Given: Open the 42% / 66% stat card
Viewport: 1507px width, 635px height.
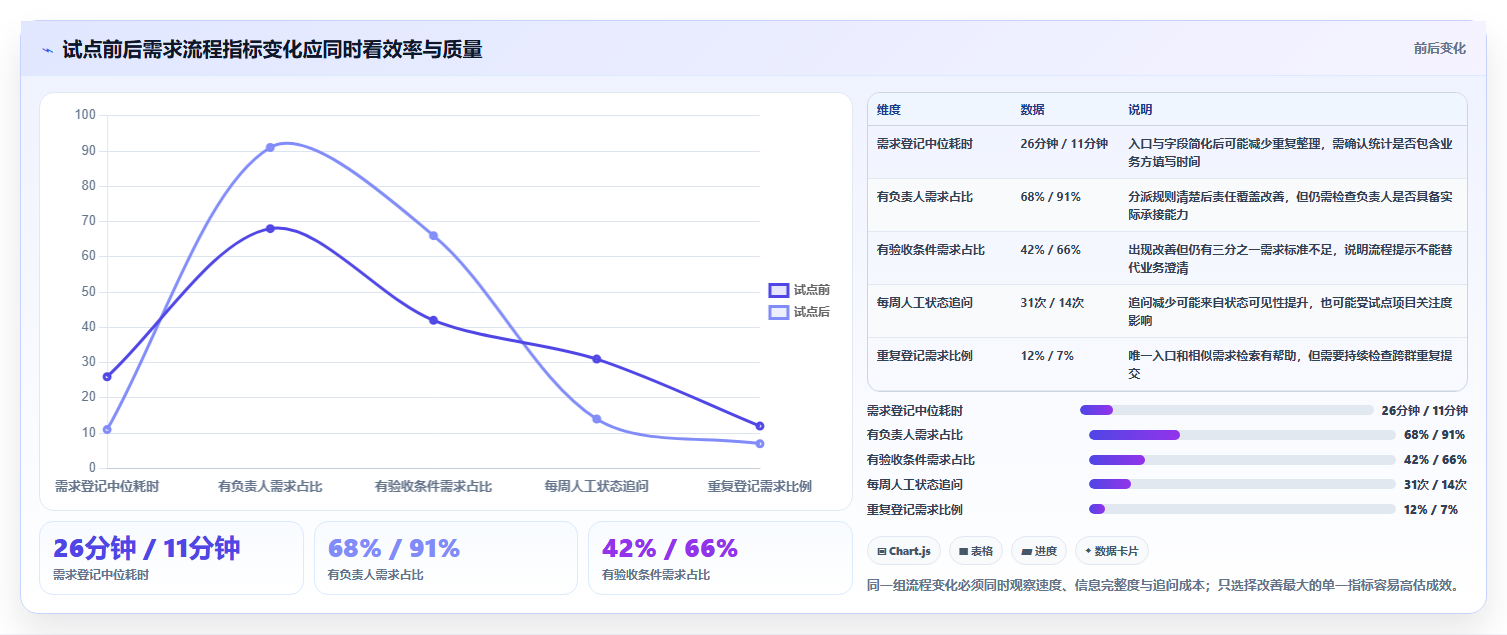Looking at the screenshot, I should tap(720, 558).
